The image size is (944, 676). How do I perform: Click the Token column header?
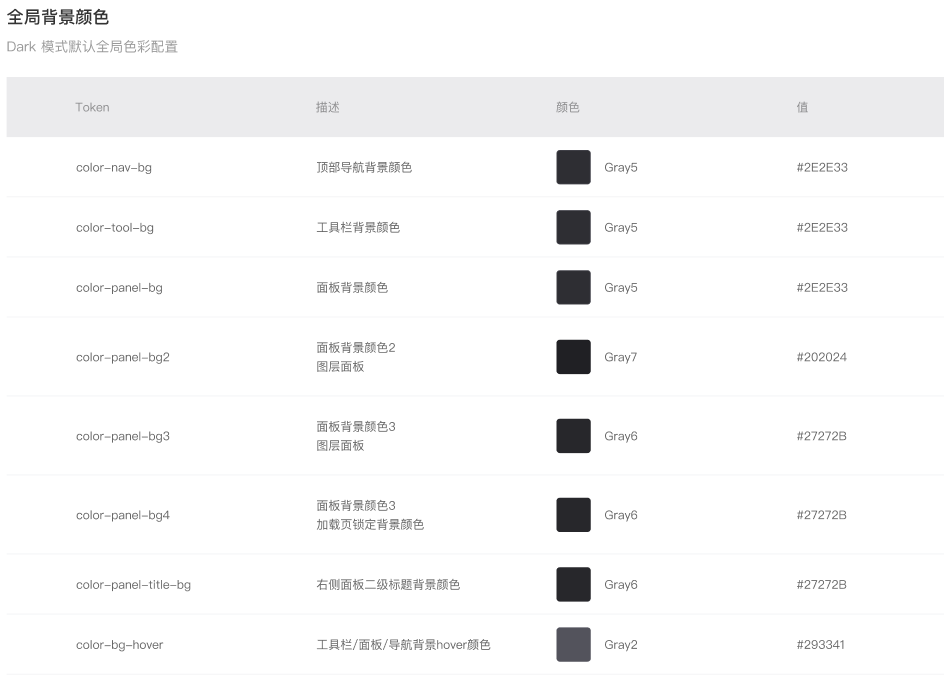pos(92,107)
